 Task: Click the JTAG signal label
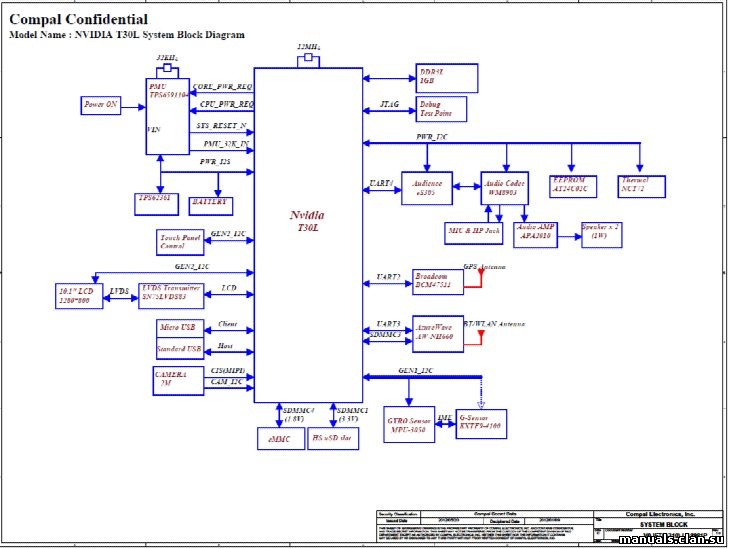390,104
